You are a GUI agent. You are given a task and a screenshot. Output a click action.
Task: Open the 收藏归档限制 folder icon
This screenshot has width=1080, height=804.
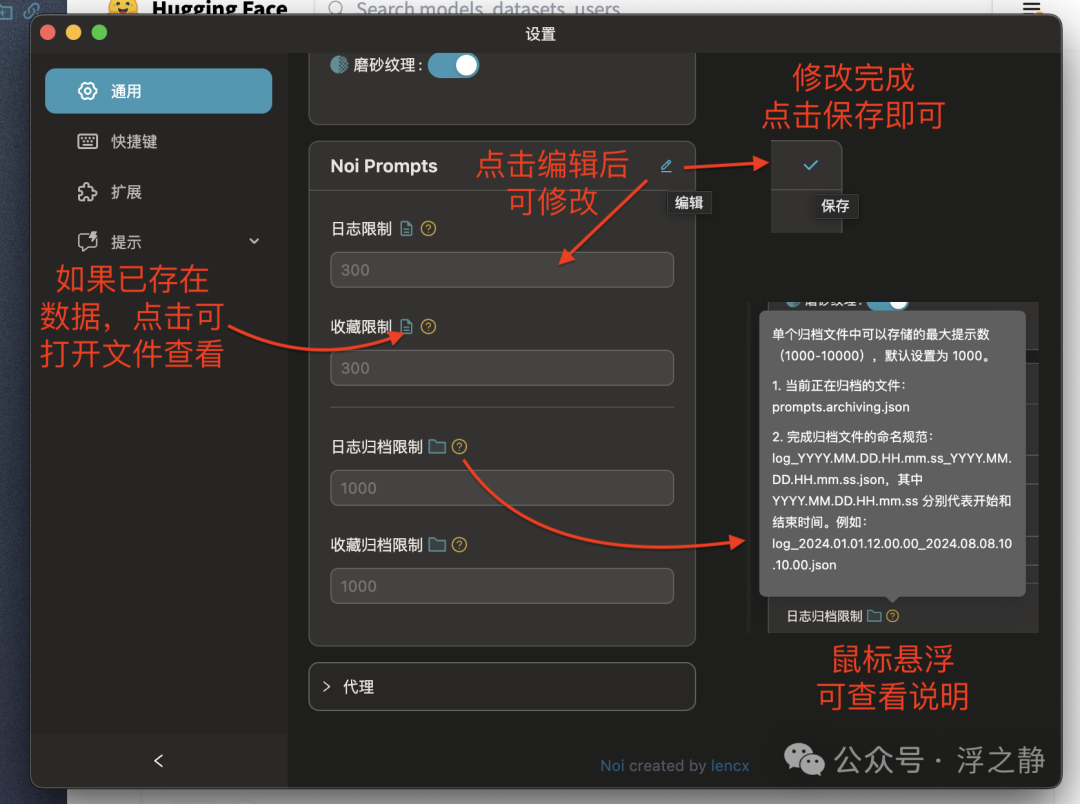pos(437,545)
